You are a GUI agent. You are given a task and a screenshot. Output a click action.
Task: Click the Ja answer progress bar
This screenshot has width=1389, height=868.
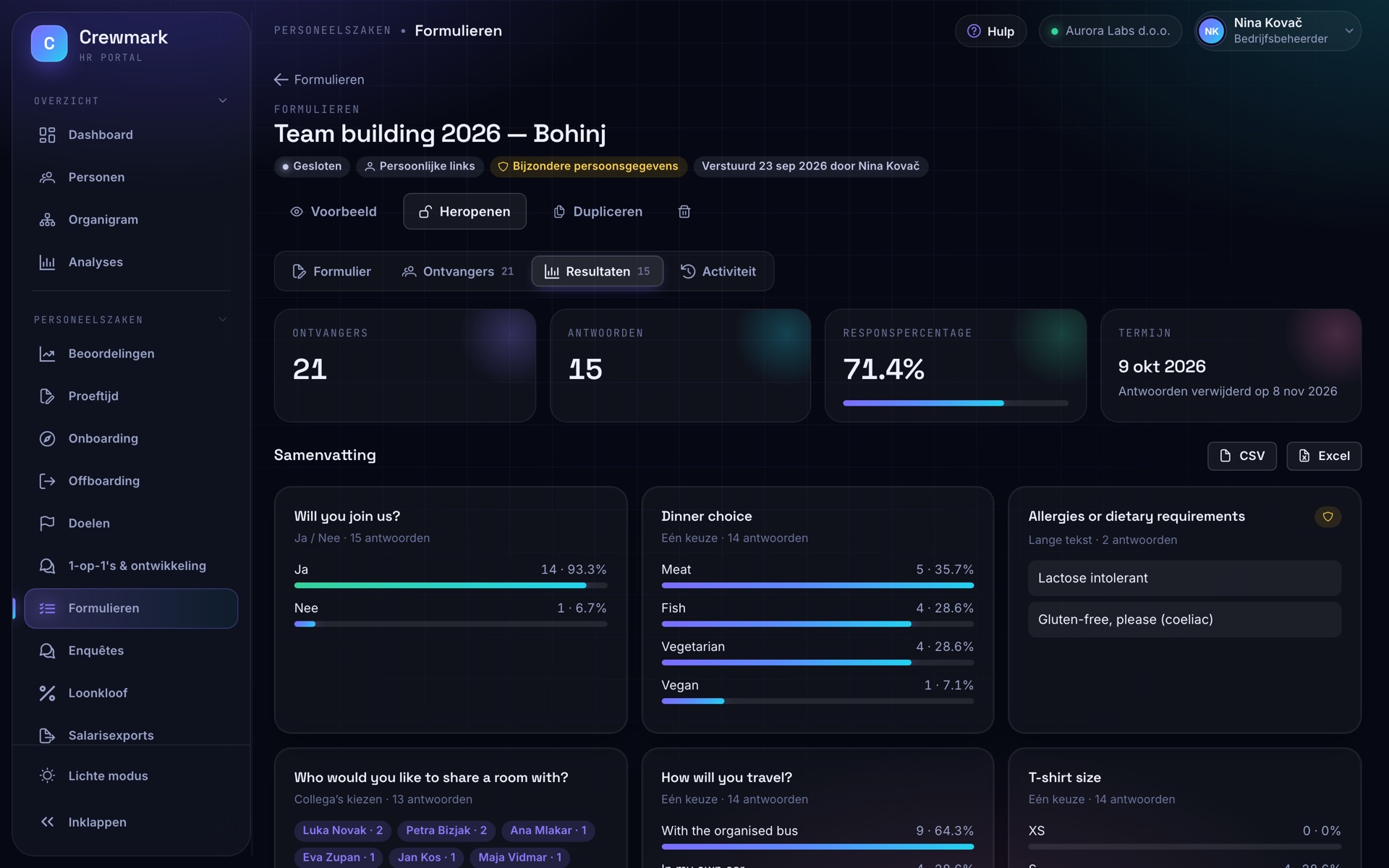[x=451, y=585]
